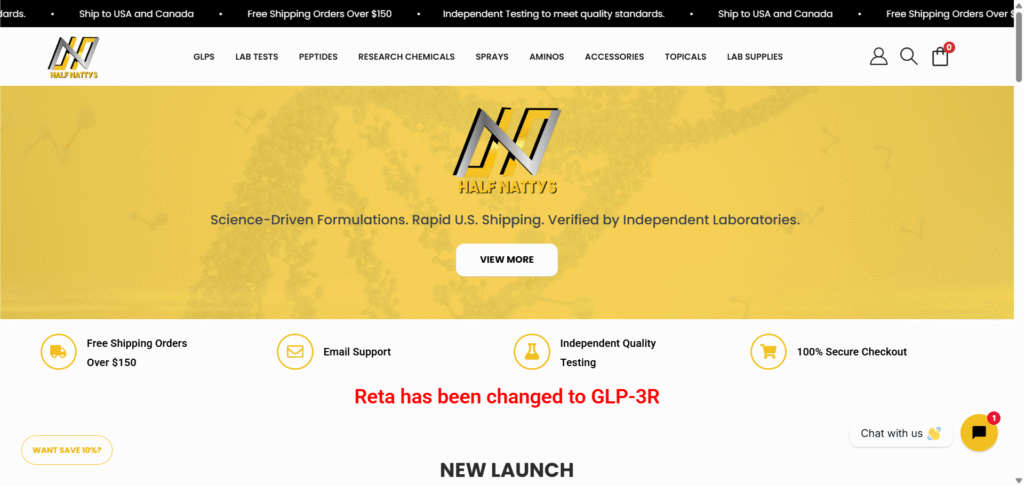
Task: Select Peptides in the navigation bar
Action: tap(318, 57)
